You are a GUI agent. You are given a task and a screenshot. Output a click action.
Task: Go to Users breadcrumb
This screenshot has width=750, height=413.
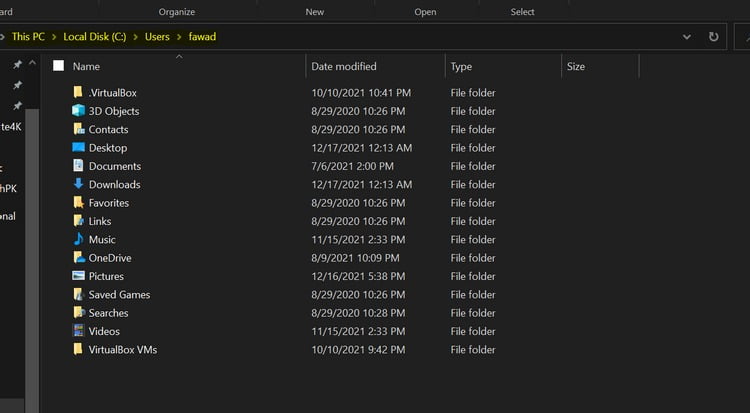(x=157, y=36)
